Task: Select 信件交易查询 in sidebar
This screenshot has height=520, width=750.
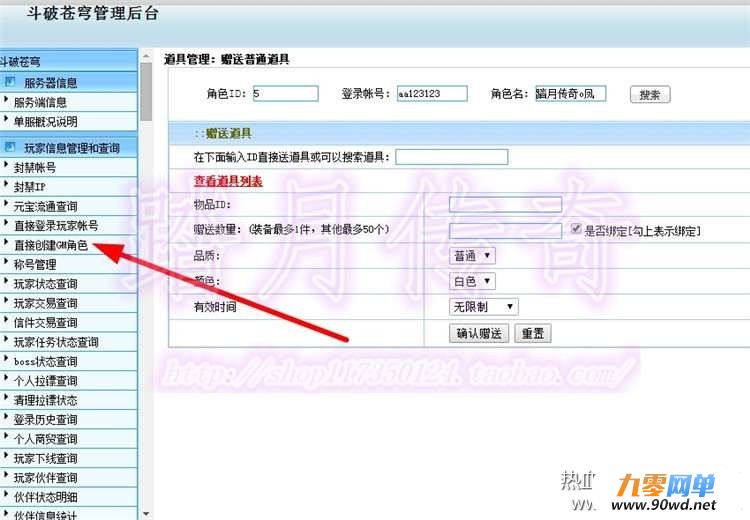Action: coord(45,322)
